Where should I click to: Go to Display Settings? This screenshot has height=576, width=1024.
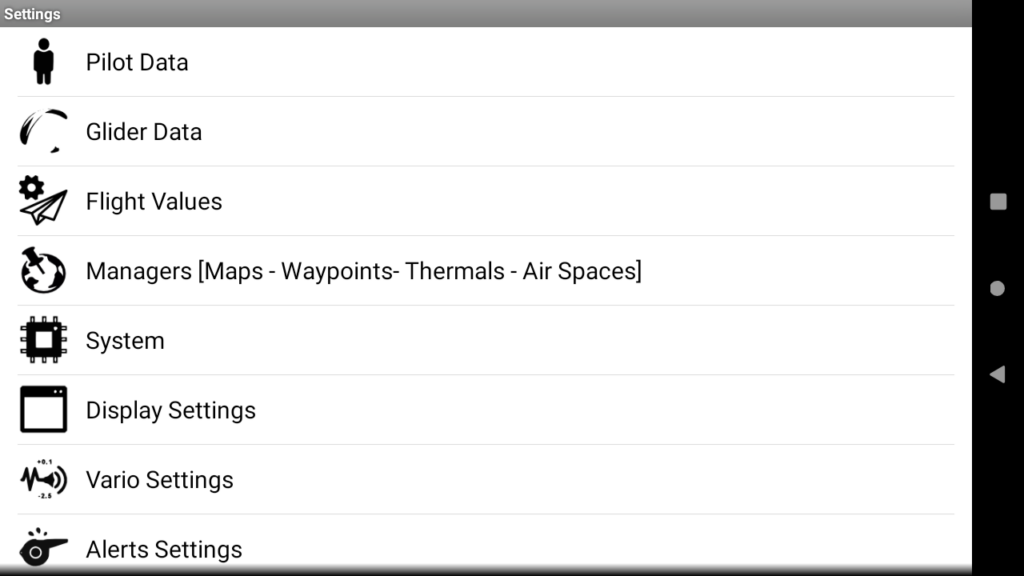tap(486, 410)
